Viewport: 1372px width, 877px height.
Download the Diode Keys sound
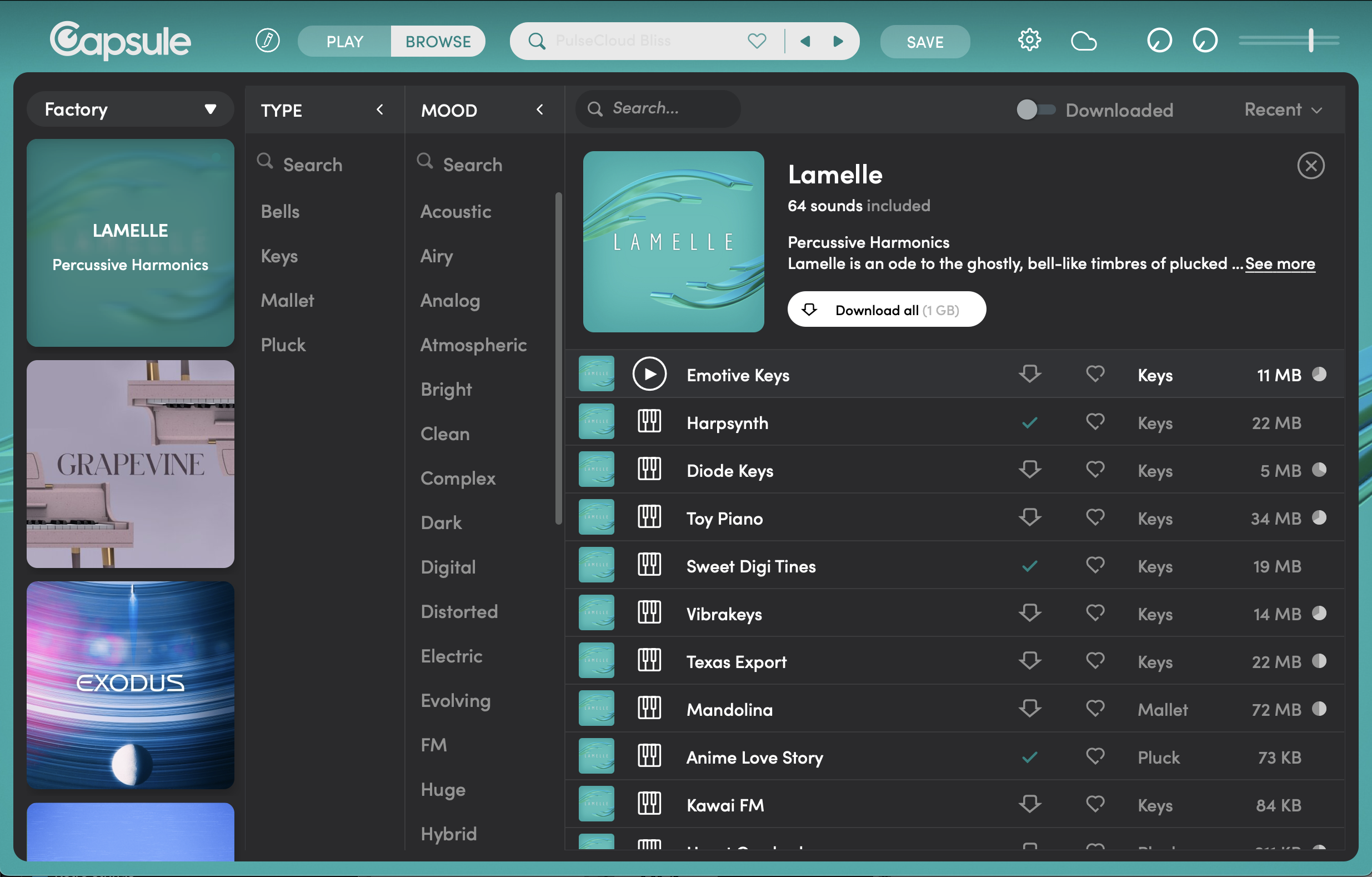tap(1030, 470)
